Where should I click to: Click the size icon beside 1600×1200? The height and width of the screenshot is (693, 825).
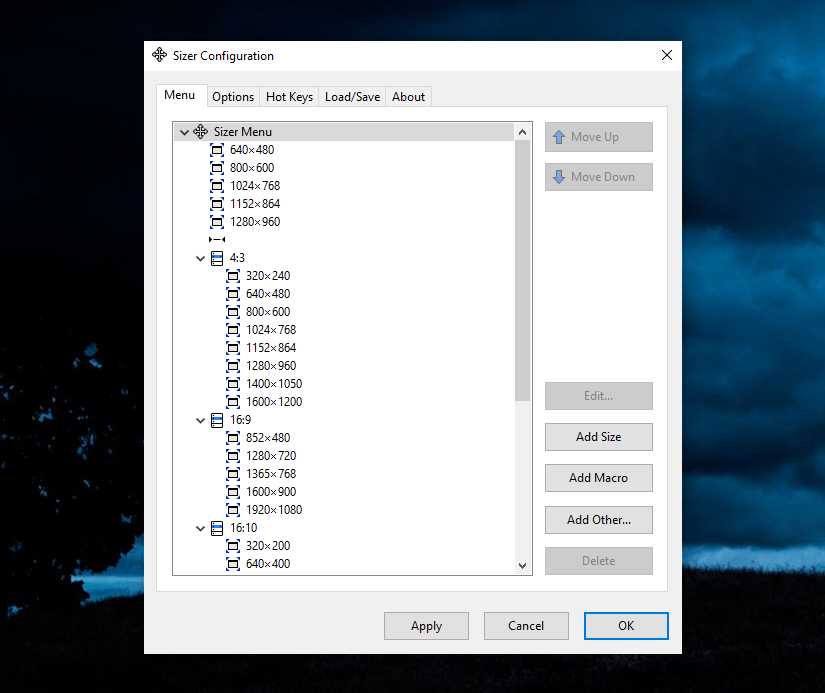pos(233,401)
